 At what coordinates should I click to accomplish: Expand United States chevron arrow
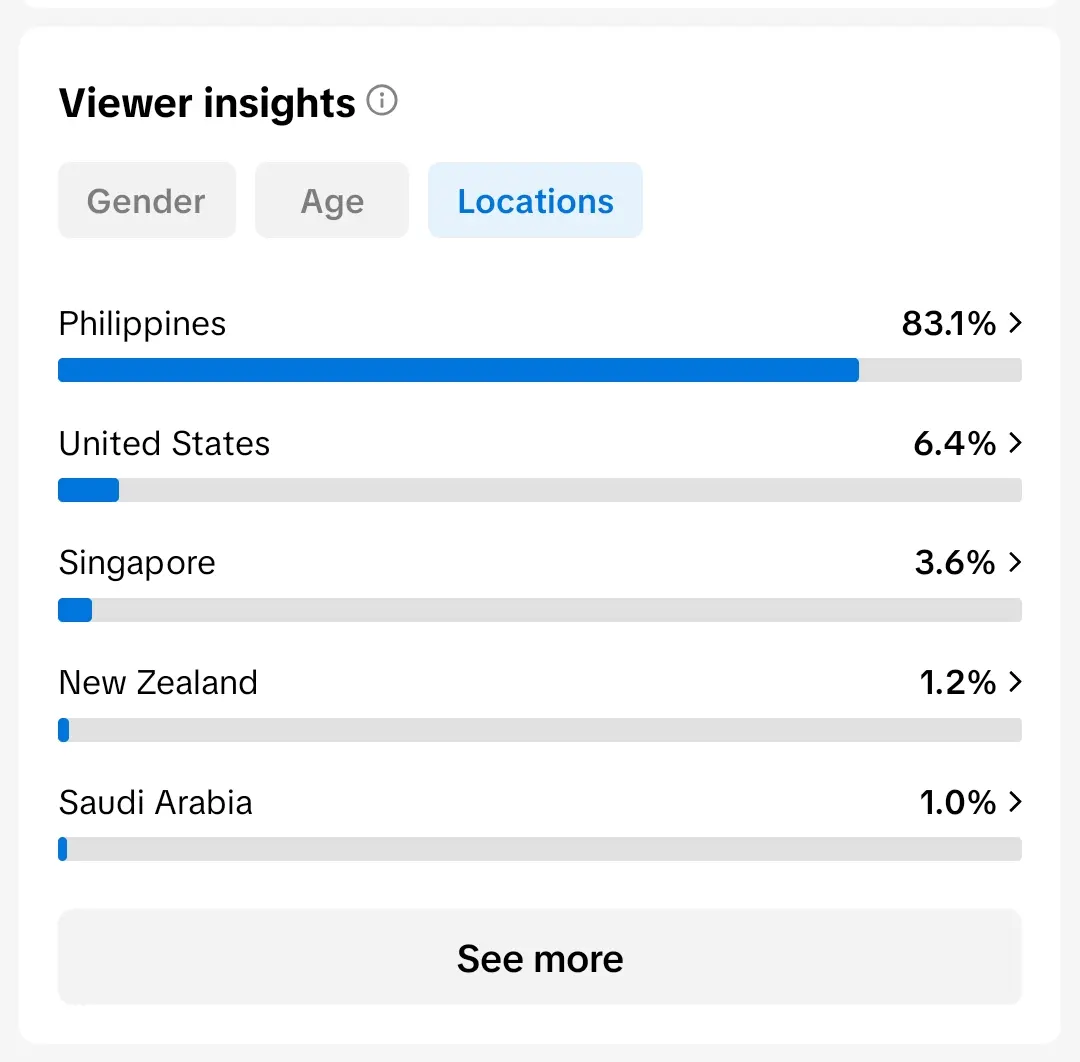pyautogui.click(x=1015, y=442)
